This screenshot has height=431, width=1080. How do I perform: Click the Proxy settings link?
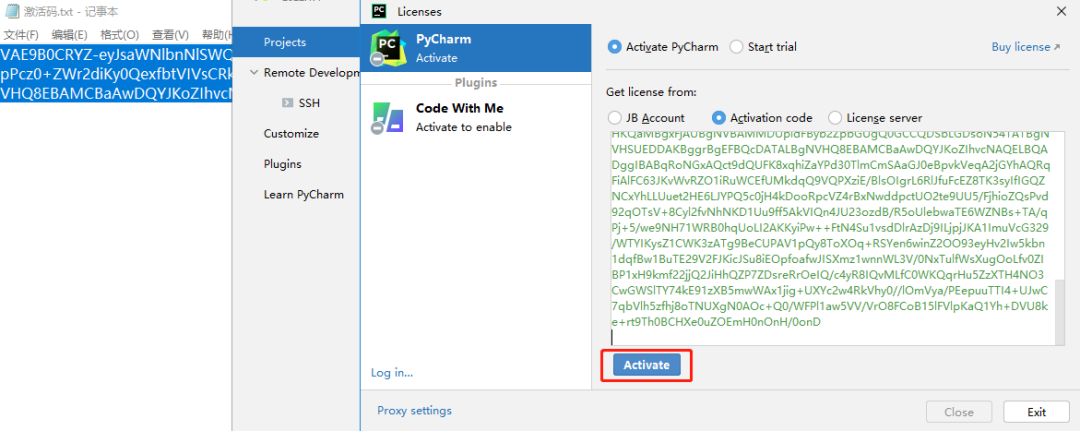[x=414, y=411]
